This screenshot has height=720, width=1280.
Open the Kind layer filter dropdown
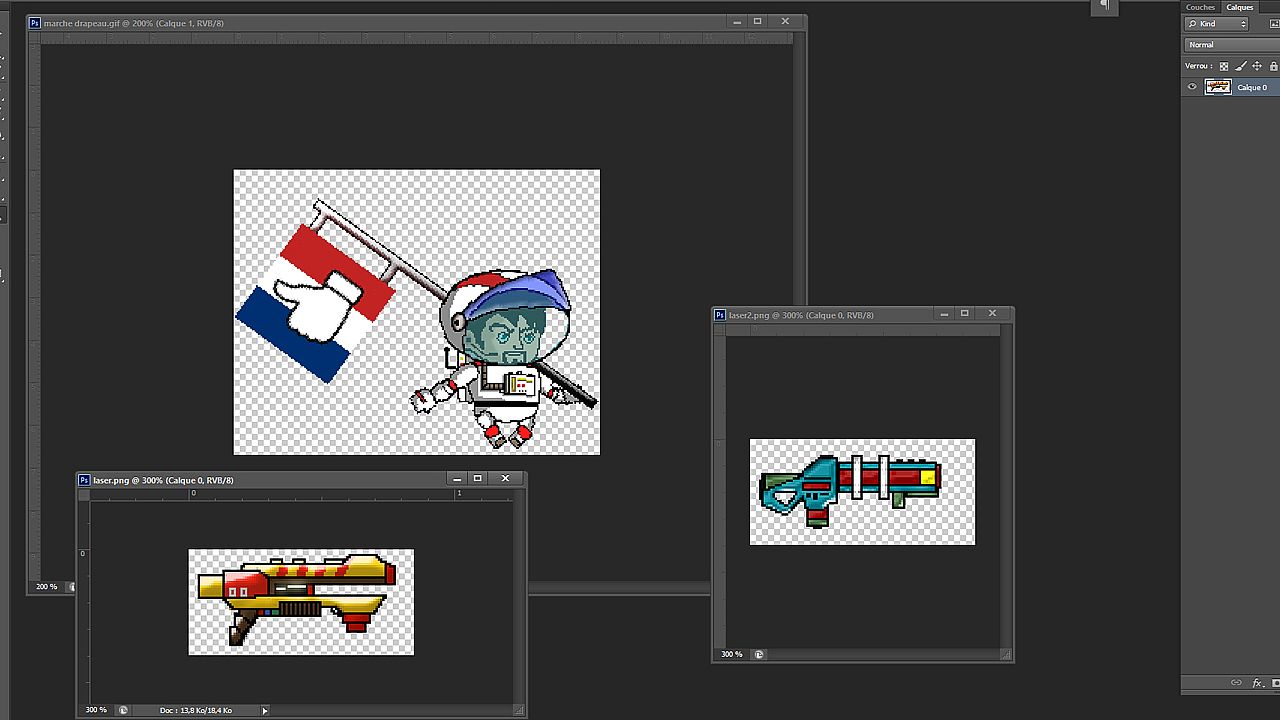pyautogui.click(x=1217, y=24)
